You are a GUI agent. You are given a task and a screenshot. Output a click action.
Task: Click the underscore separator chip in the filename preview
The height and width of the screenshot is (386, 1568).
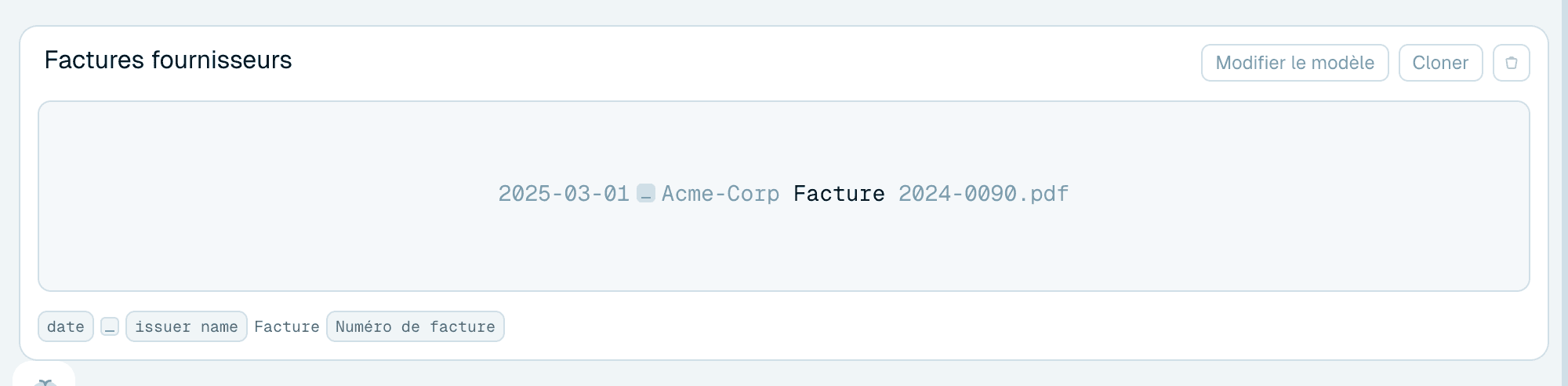click(645, 193)
